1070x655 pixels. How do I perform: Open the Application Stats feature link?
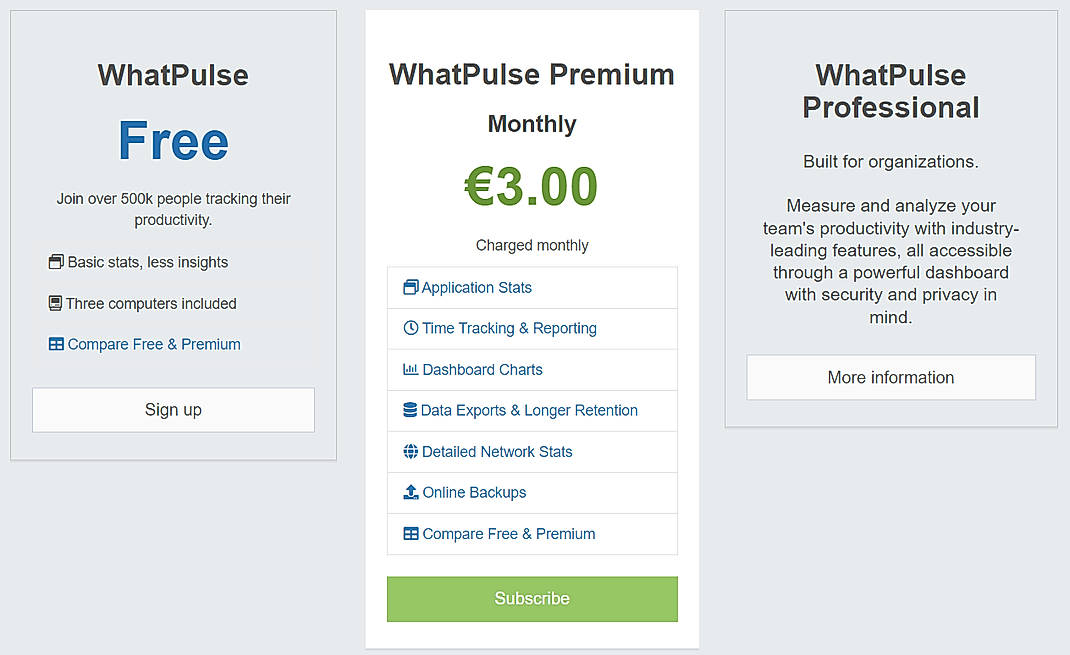tap(475, 287)
